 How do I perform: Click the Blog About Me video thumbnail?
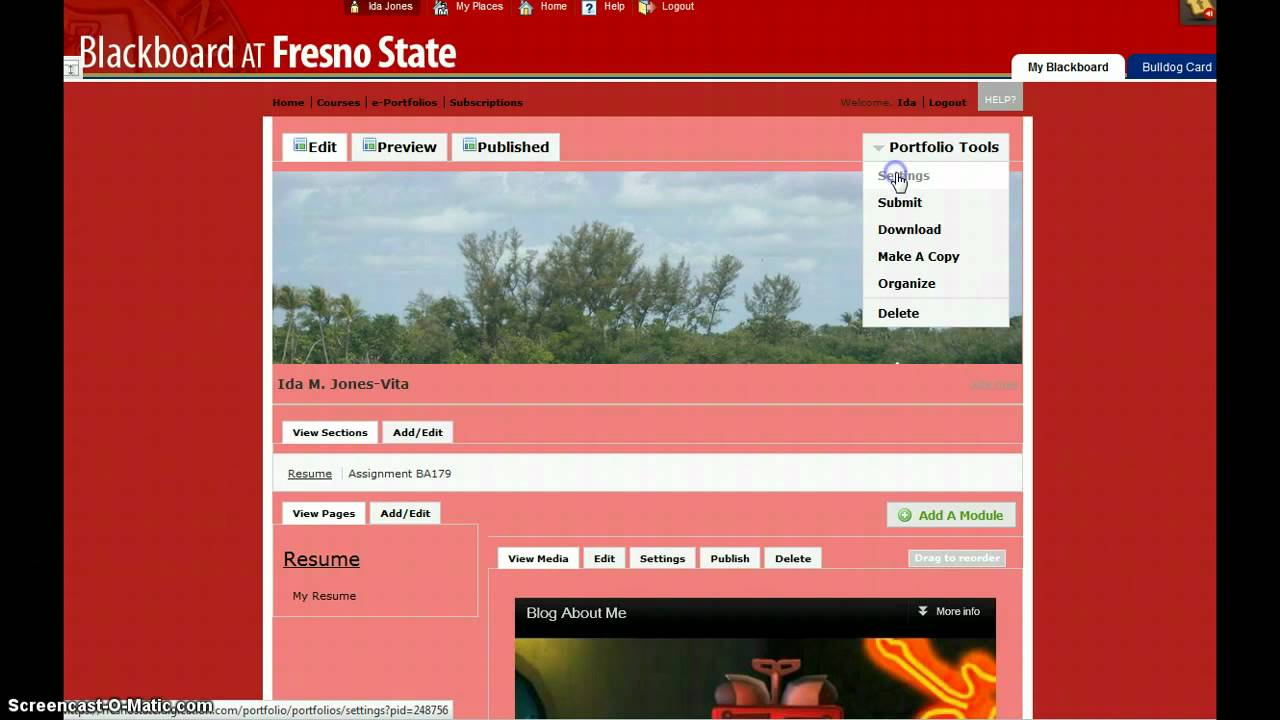tap(755, 679)
